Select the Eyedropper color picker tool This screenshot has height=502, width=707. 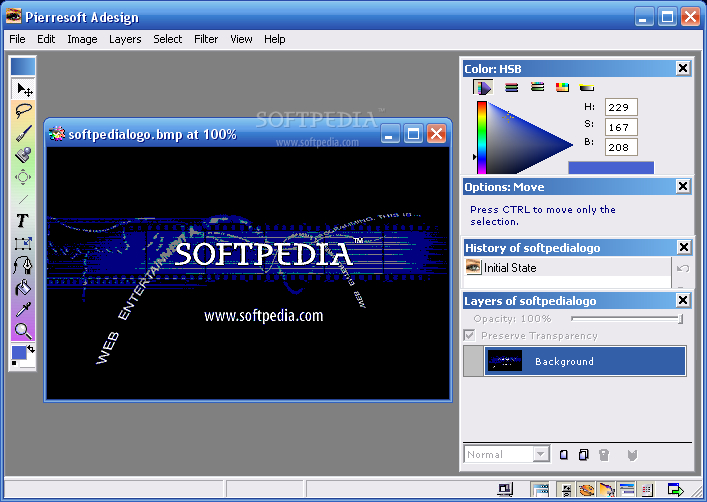point(23,309)
